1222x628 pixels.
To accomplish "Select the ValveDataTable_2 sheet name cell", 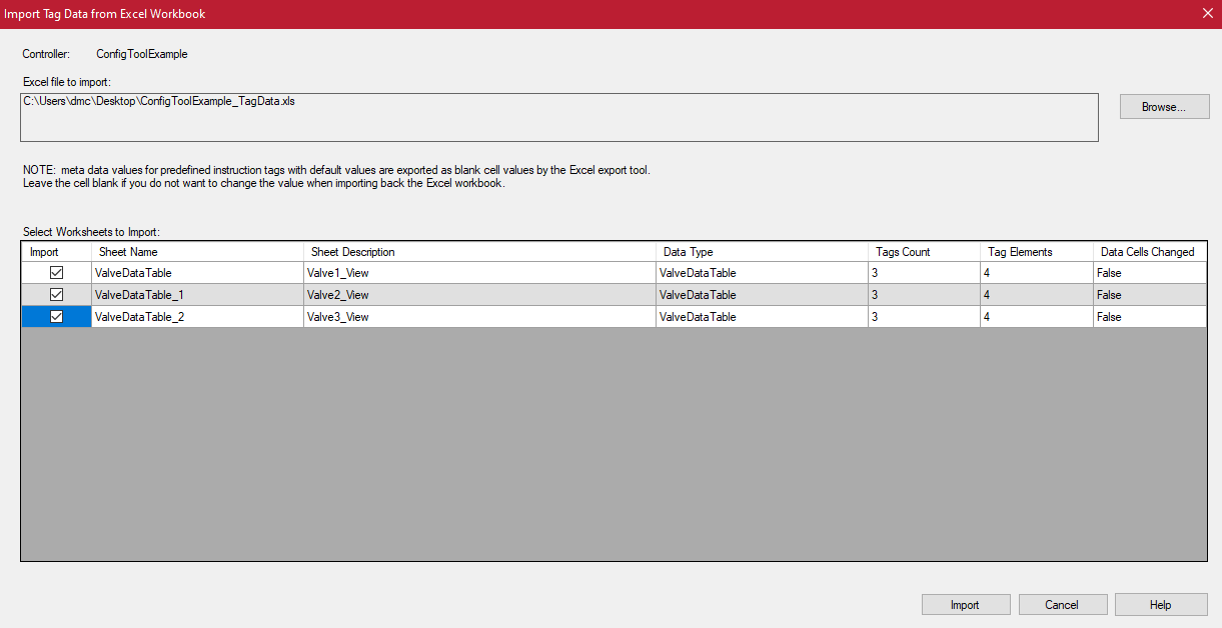I will 198,317.
